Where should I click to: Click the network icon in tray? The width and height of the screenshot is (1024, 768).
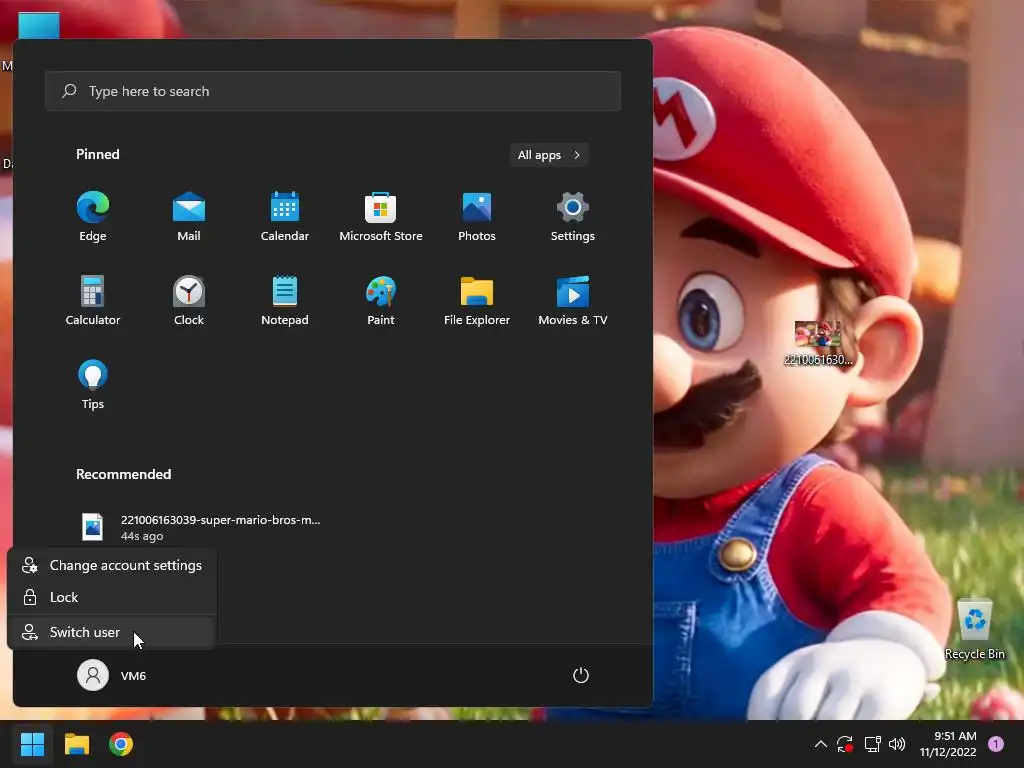pos(872,744)
